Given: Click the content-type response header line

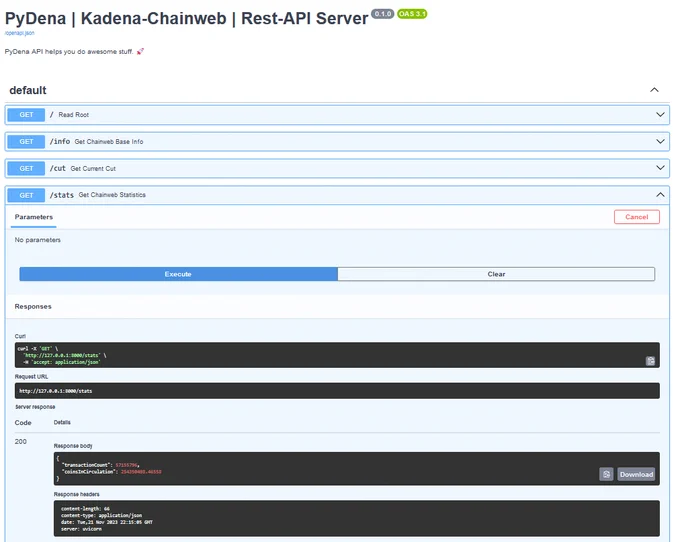Looking at the screenshot, I should tap(101, 516).
